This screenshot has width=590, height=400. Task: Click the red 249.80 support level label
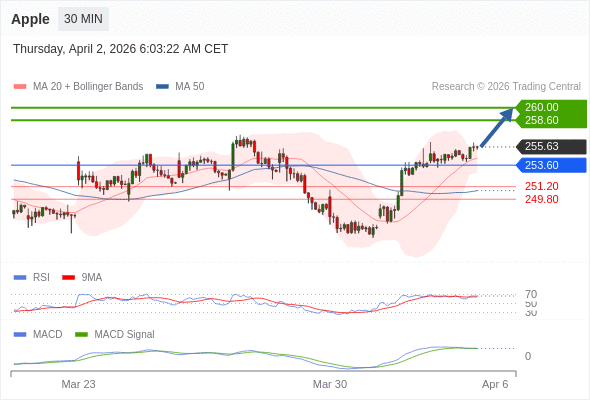(x=541, y=199)
